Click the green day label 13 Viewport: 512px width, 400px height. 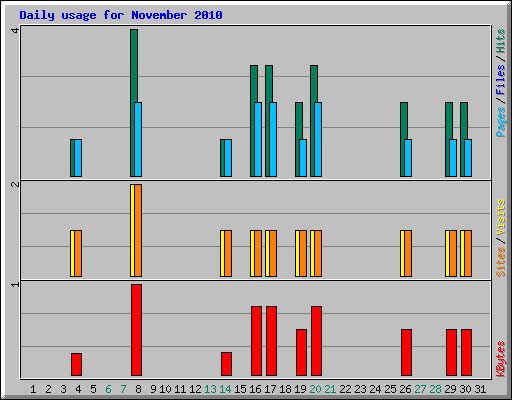coord(210,389)
